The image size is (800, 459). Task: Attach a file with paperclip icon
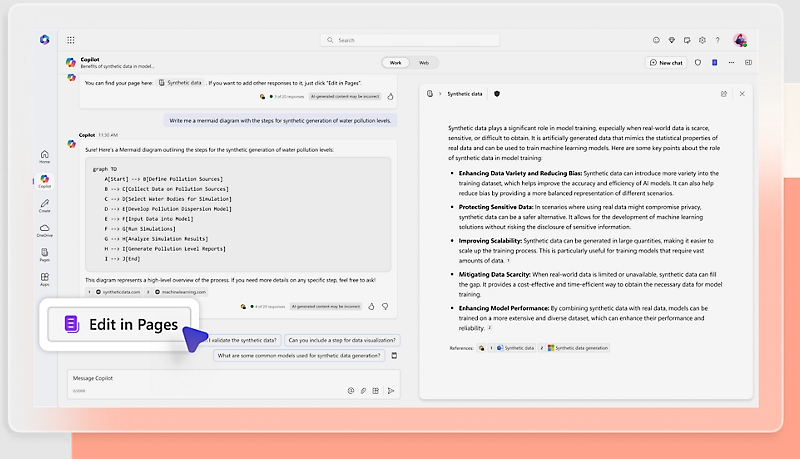coord(363,391)
